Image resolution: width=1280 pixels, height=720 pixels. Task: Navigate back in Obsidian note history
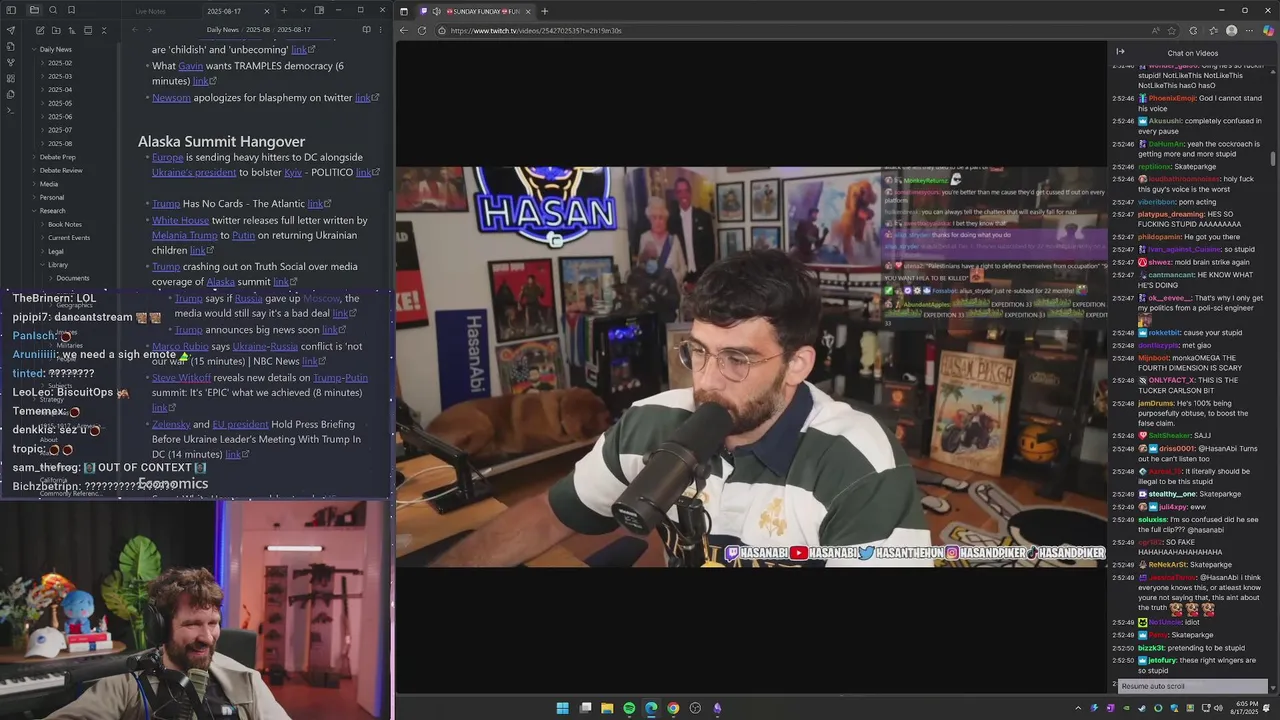(x=134, y=30)
